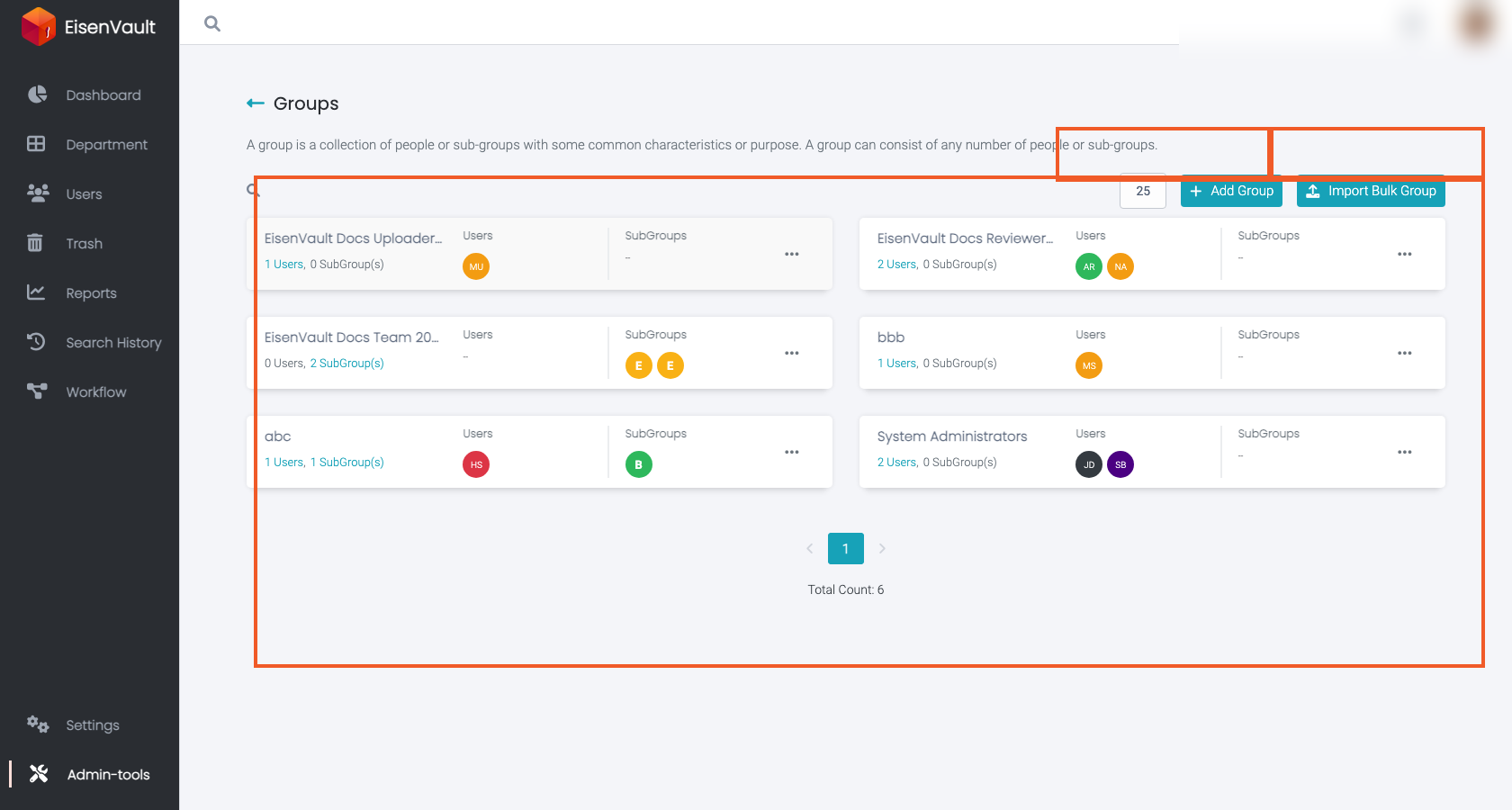Open options menu for System Administrators group
The height and width of the screenshot is (810, 1512).
click(1405, 452)
